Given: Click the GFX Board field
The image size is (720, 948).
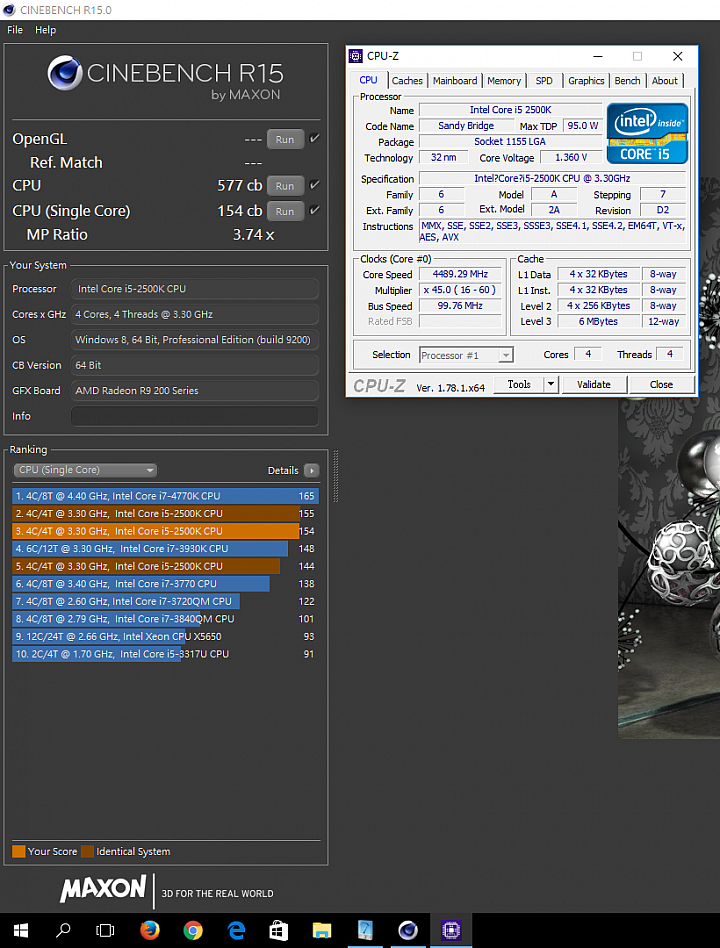Looking at the screenshot, I should [x=195, y=391].
